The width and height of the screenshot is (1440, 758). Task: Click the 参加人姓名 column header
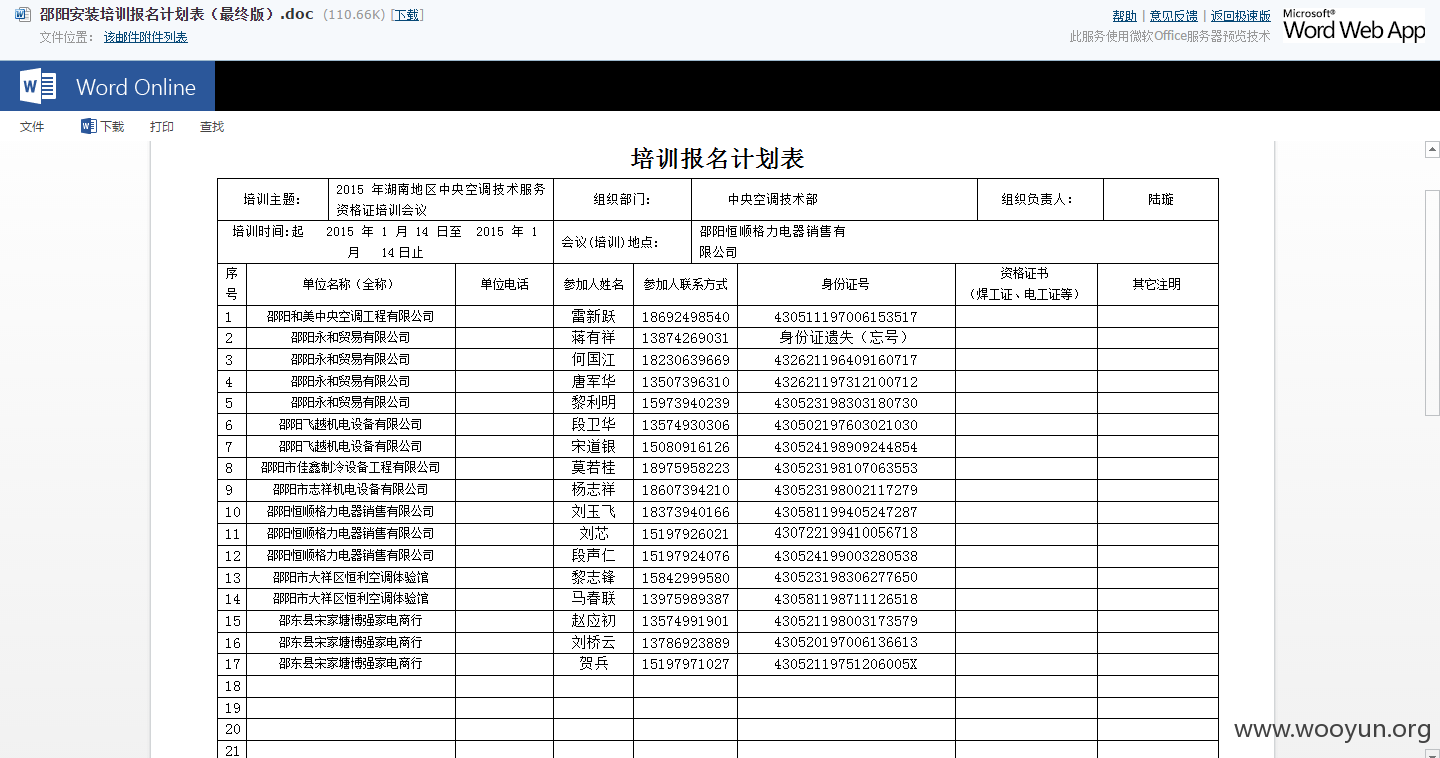point(593,284)
